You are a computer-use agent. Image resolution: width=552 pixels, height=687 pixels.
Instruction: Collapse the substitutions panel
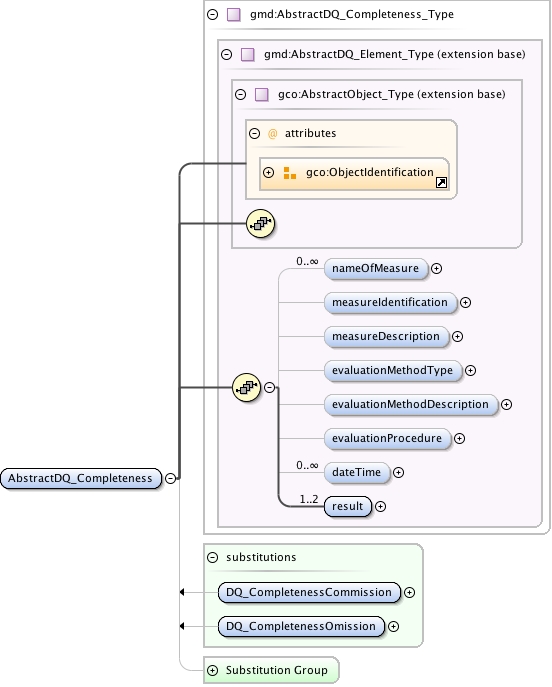pyautogui.click(x=212, y=557)
